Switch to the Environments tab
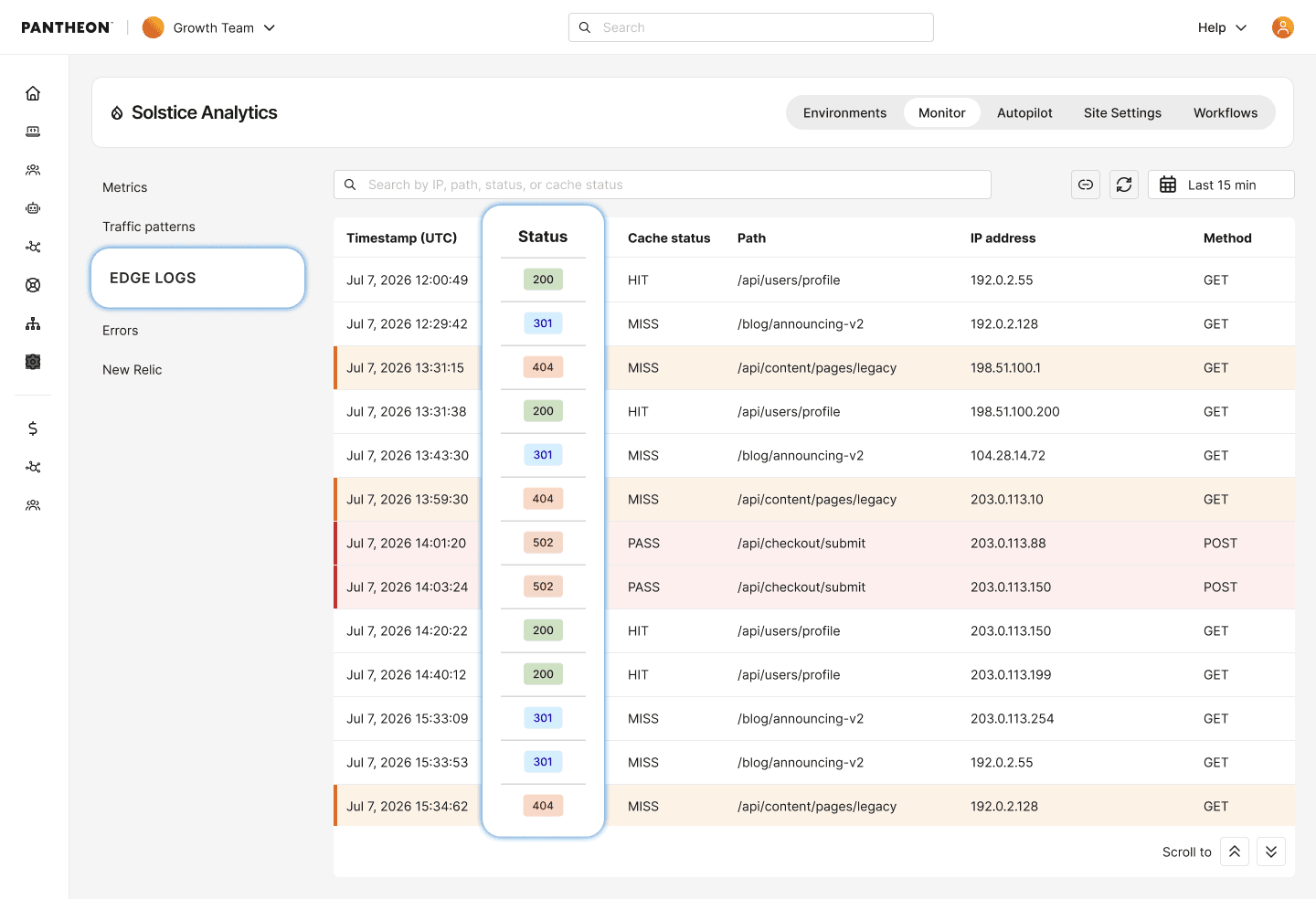The height and width of the screenshot is (899, 1316). [844, 112]
